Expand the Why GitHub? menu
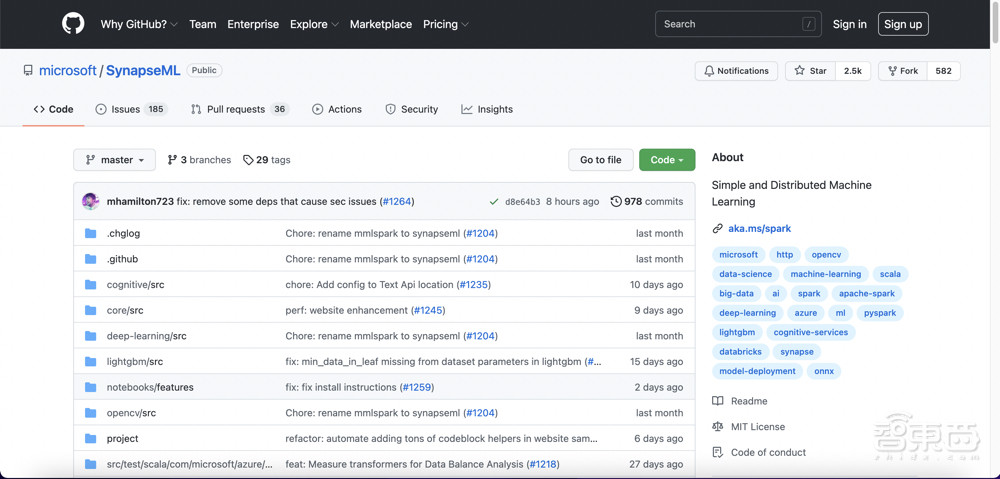This screenshot has height=479, width=1000. coord(139,24)
